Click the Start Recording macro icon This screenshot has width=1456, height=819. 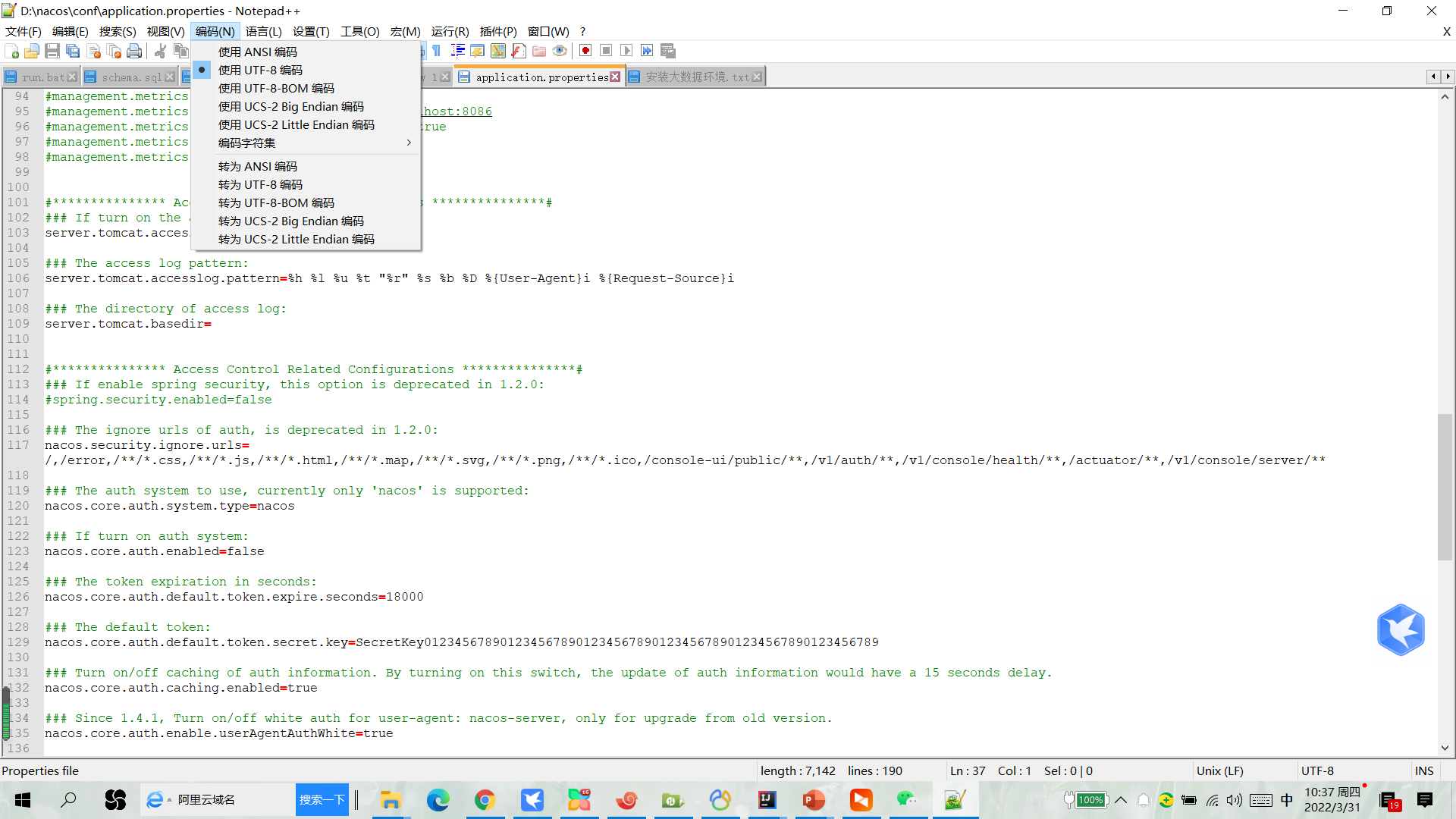pyautogui.click(x=585, y=51)
